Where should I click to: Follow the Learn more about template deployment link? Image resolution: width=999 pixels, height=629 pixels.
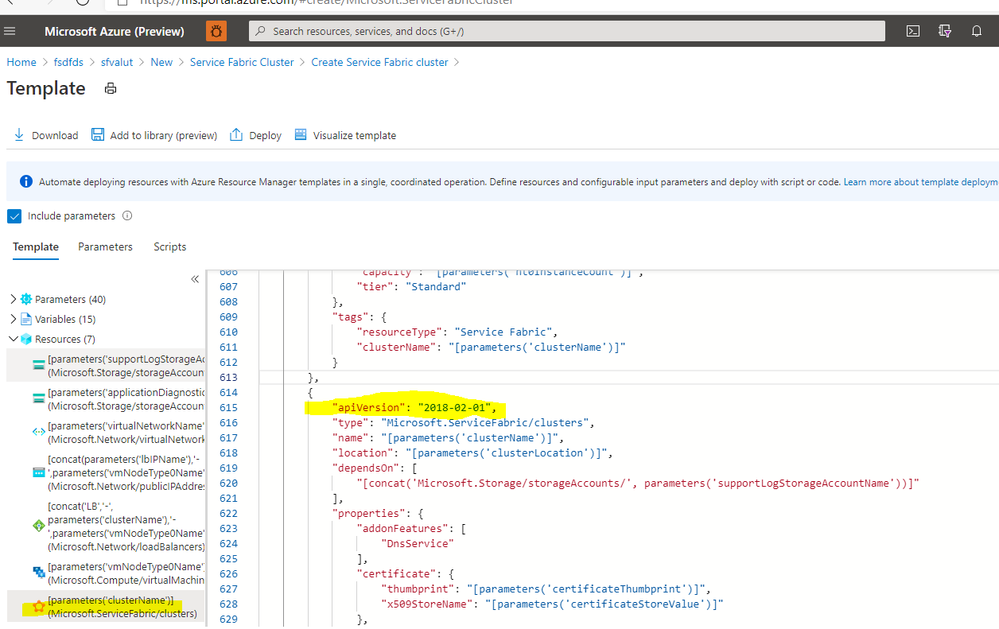(x=921, y=182)
